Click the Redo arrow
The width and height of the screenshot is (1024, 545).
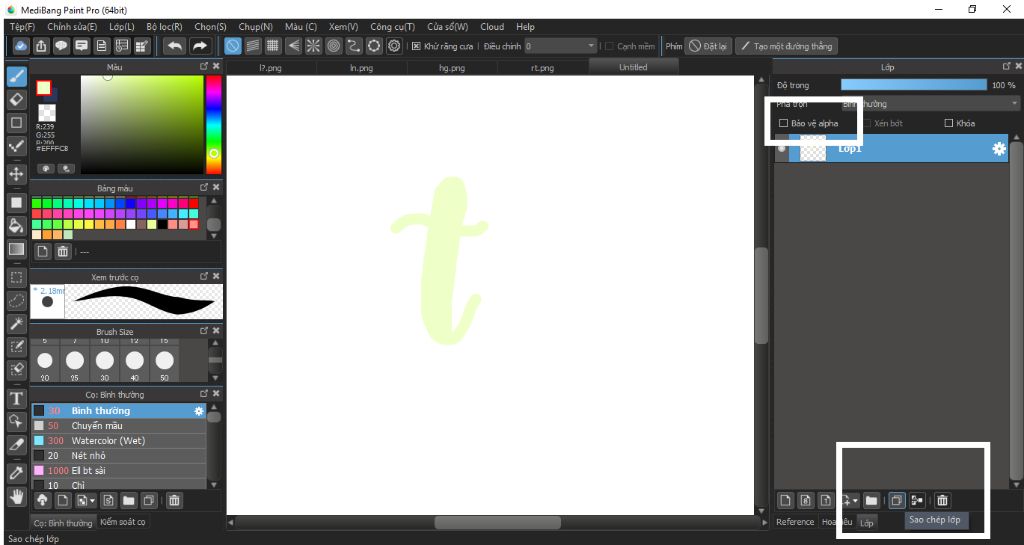tap(199, 46)
